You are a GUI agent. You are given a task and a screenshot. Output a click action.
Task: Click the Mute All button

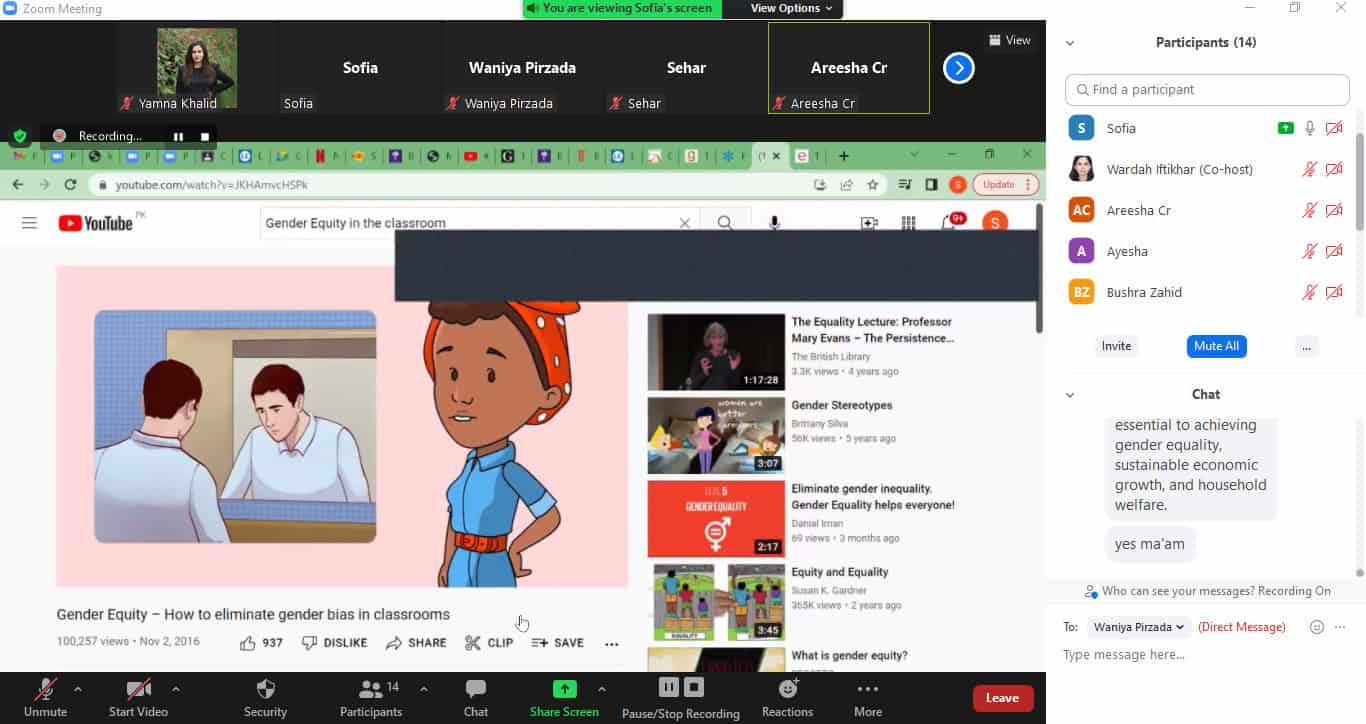point(1216,346)
